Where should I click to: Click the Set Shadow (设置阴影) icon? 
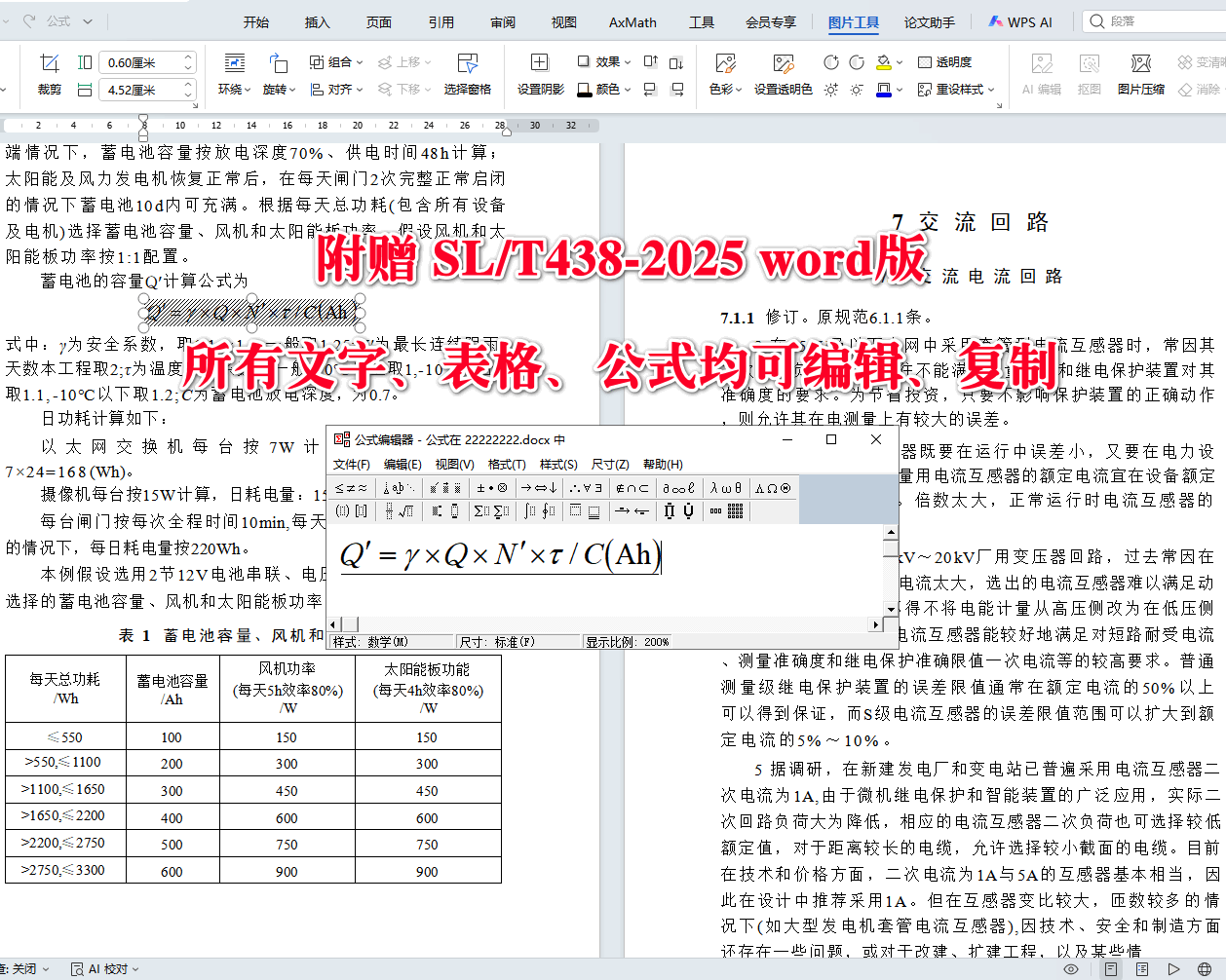(x=540, y=74)
